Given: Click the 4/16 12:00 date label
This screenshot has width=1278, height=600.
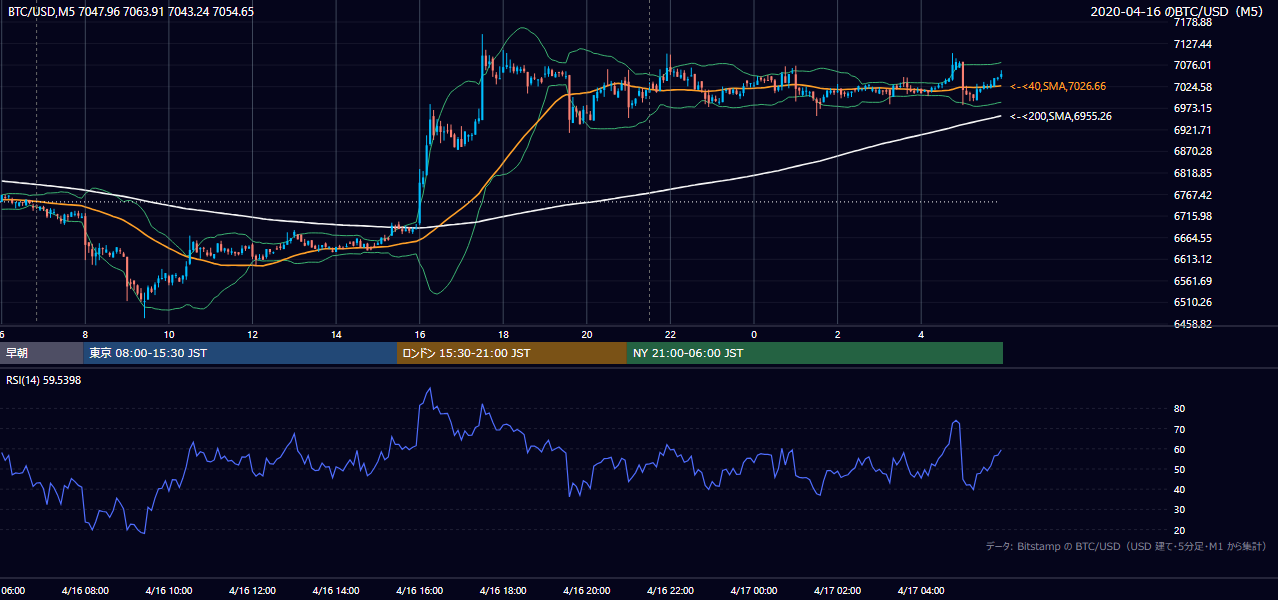Looking at the screenshot, I should pos(252,591).
